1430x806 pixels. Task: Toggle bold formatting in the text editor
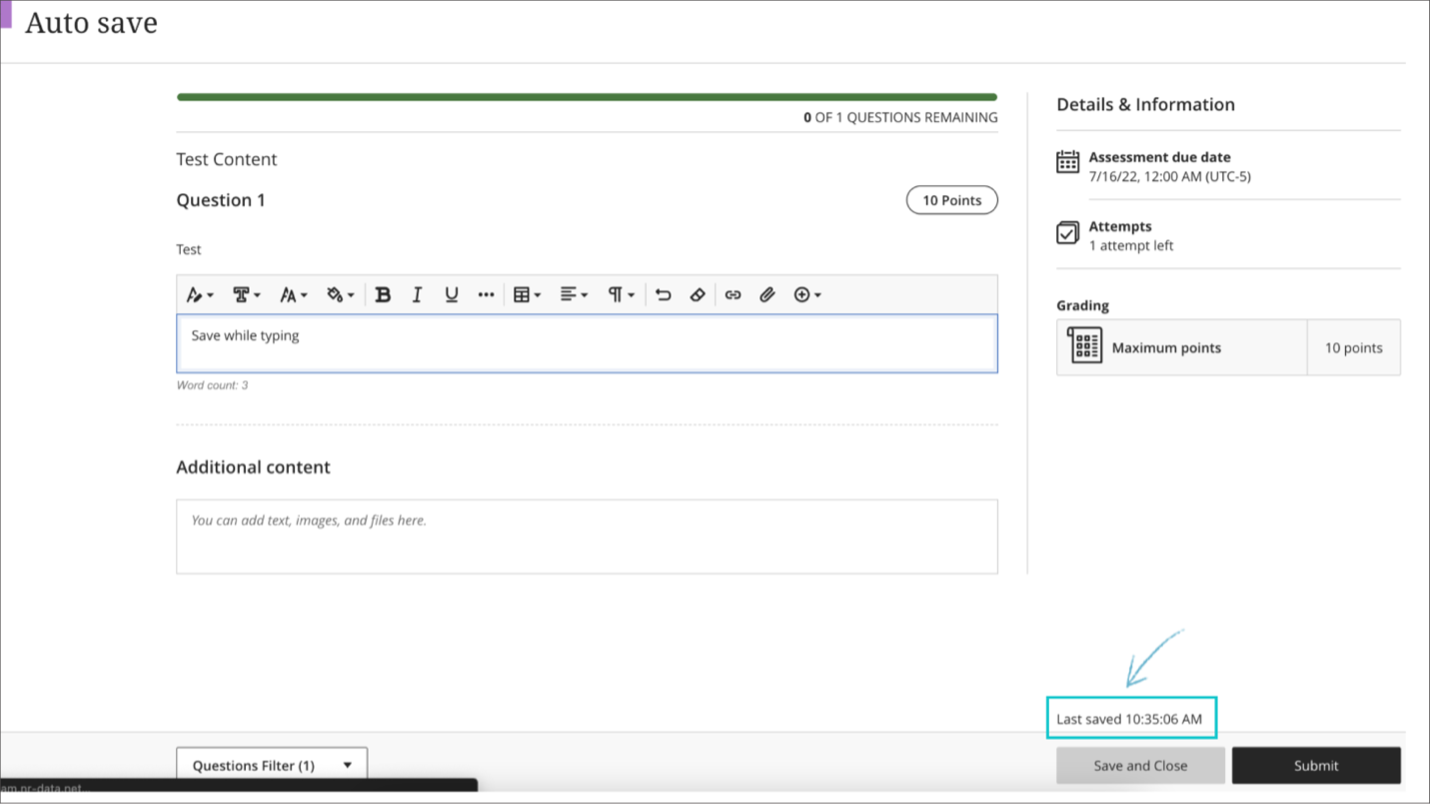click(x=383, y=294)
